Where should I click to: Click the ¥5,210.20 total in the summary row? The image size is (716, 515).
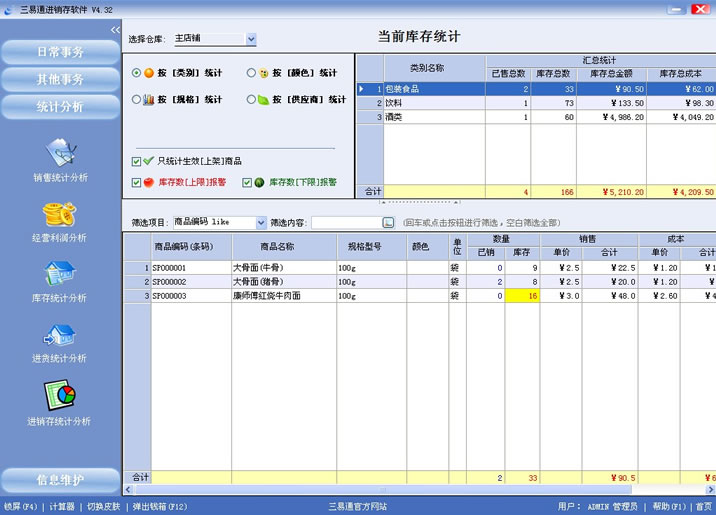611,192
